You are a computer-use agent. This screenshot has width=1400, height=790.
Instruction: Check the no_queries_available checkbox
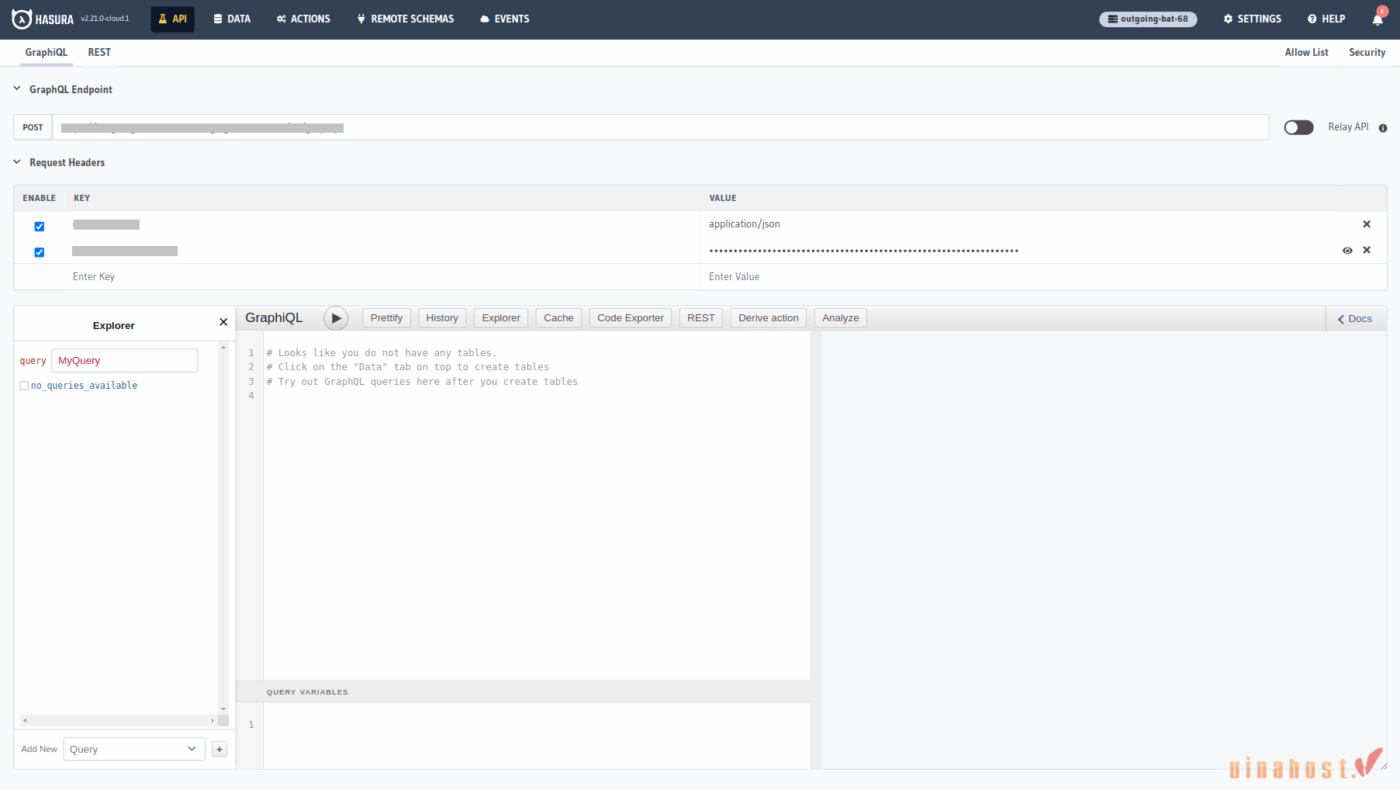pos(24,385)
